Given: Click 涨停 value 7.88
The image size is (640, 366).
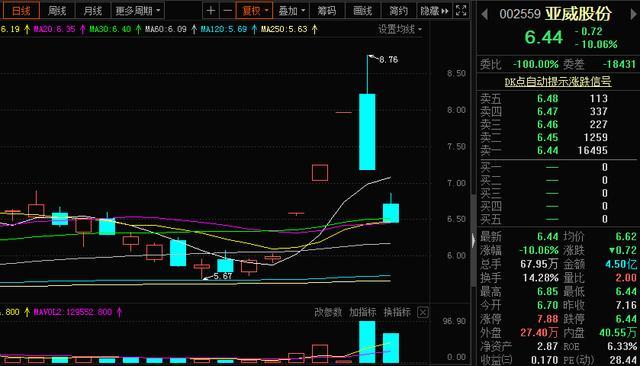Looking at the screenshot, I should (547, 319).
